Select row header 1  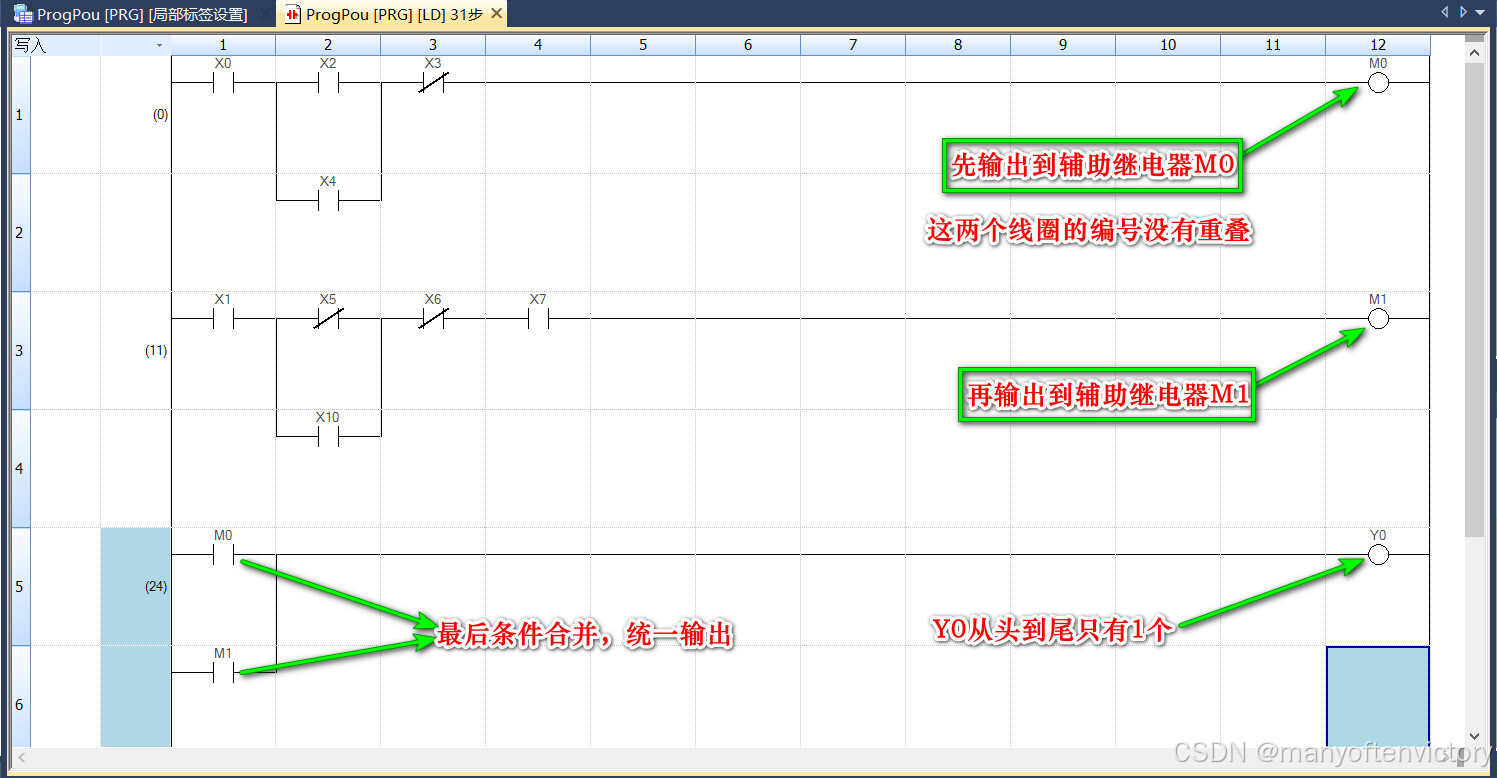coord(20,115)
